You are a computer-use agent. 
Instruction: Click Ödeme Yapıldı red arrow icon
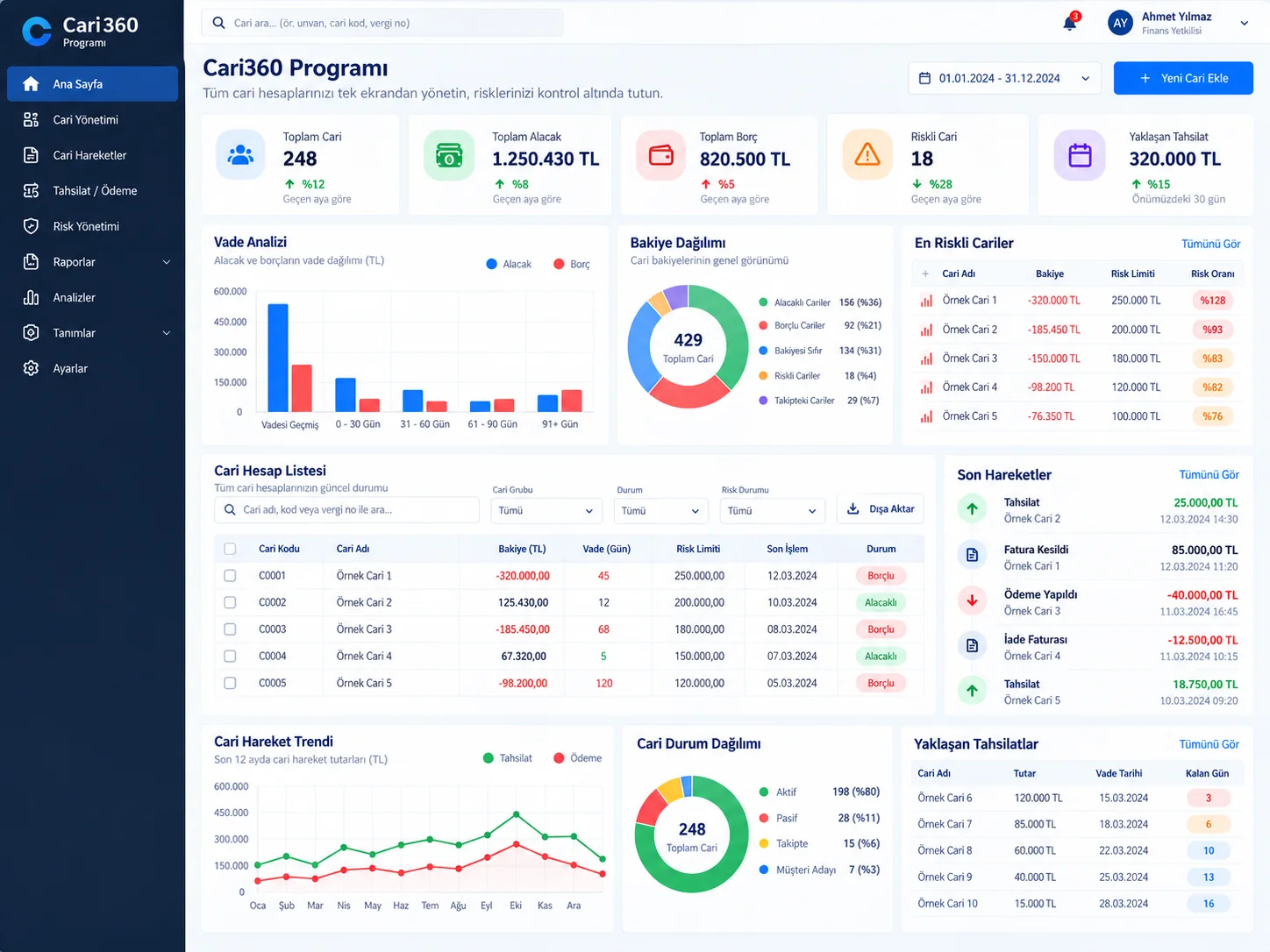coord(972,600)
